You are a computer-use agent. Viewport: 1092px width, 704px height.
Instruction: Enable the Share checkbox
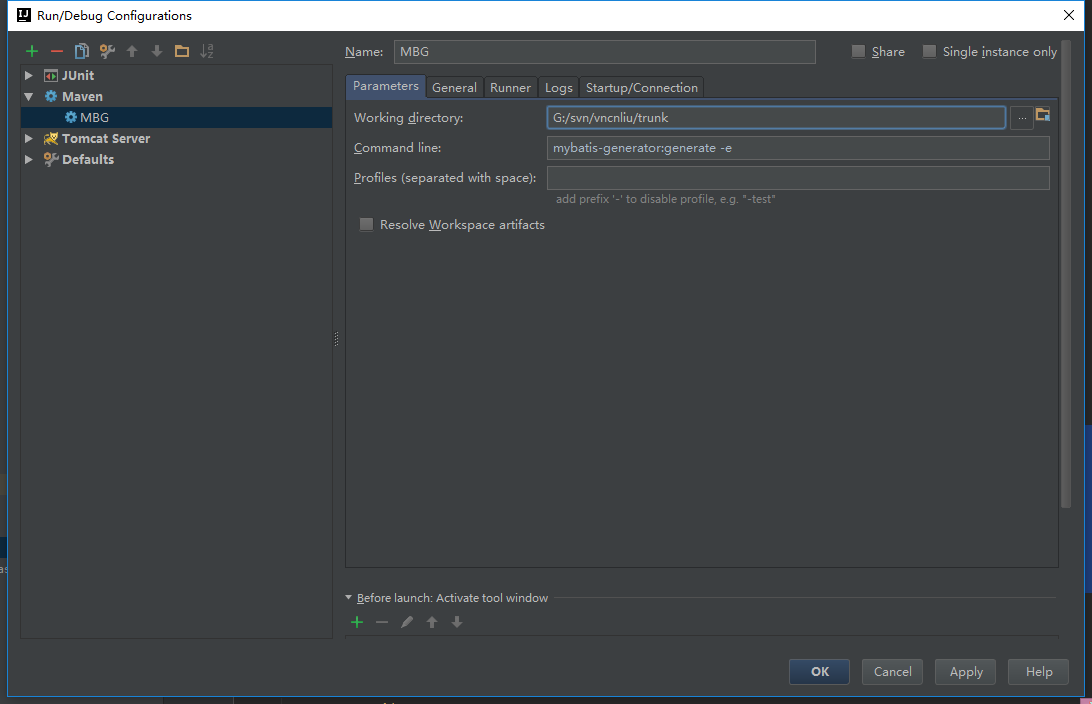tap(858, 52)
